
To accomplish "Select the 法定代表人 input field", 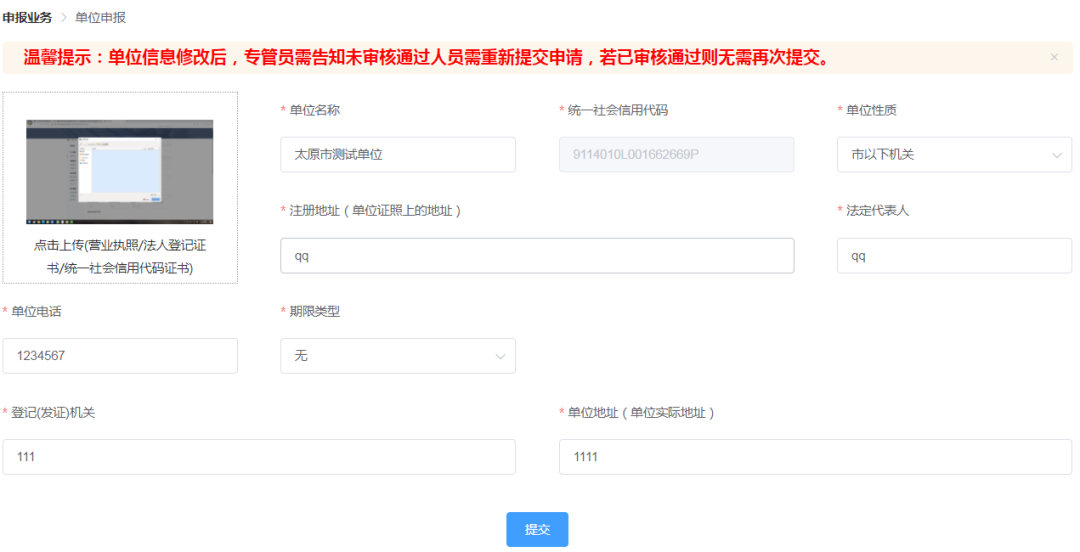I will [x=953, y=256].
